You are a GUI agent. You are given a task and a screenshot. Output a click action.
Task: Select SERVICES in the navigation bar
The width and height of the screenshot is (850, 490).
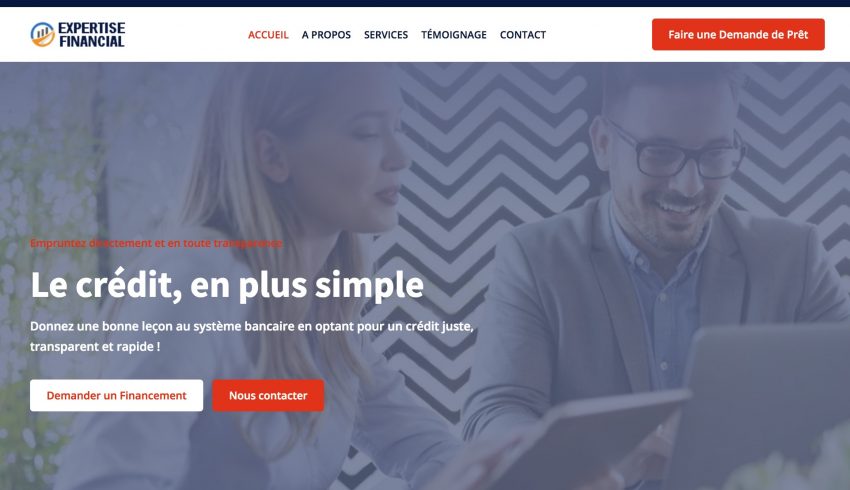385,35
